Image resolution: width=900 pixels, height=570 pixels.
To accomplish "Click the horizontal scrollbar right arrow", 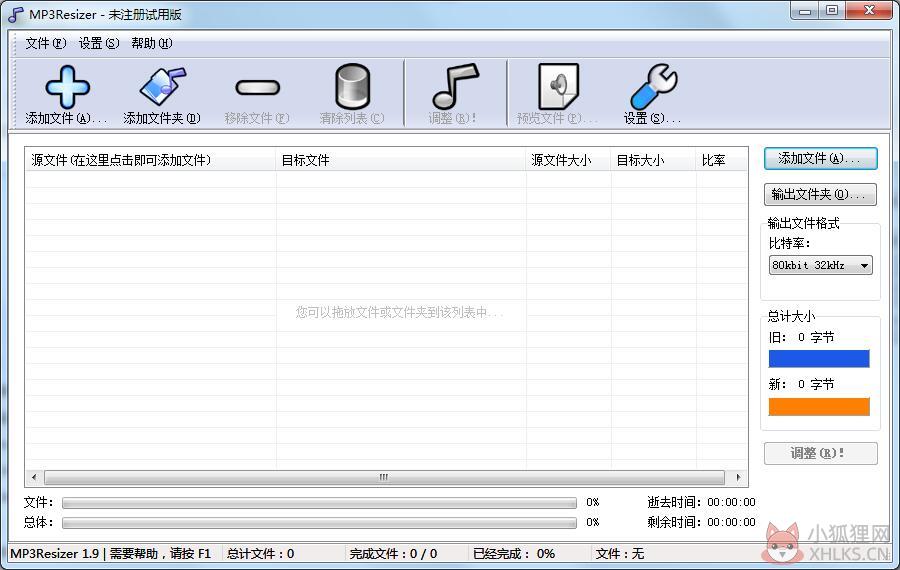I will click(x=738, y=477).
